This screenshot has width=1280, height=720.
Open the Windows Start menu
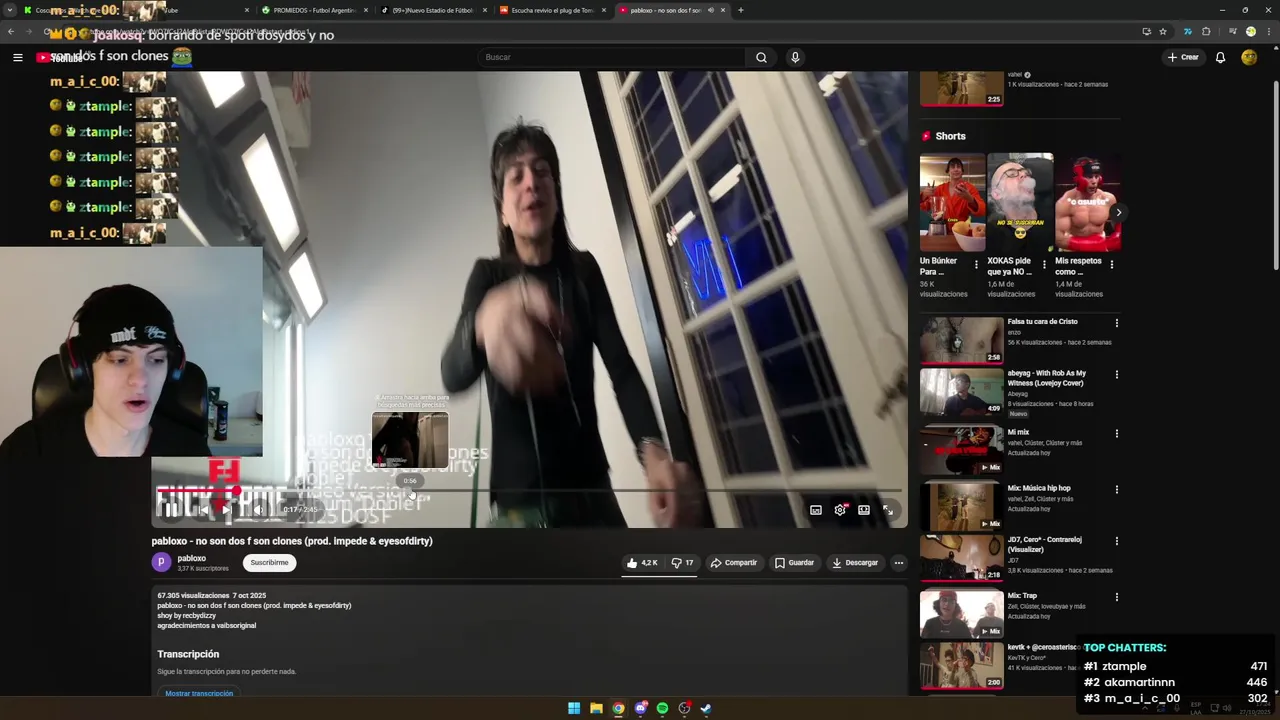(574, 708)
